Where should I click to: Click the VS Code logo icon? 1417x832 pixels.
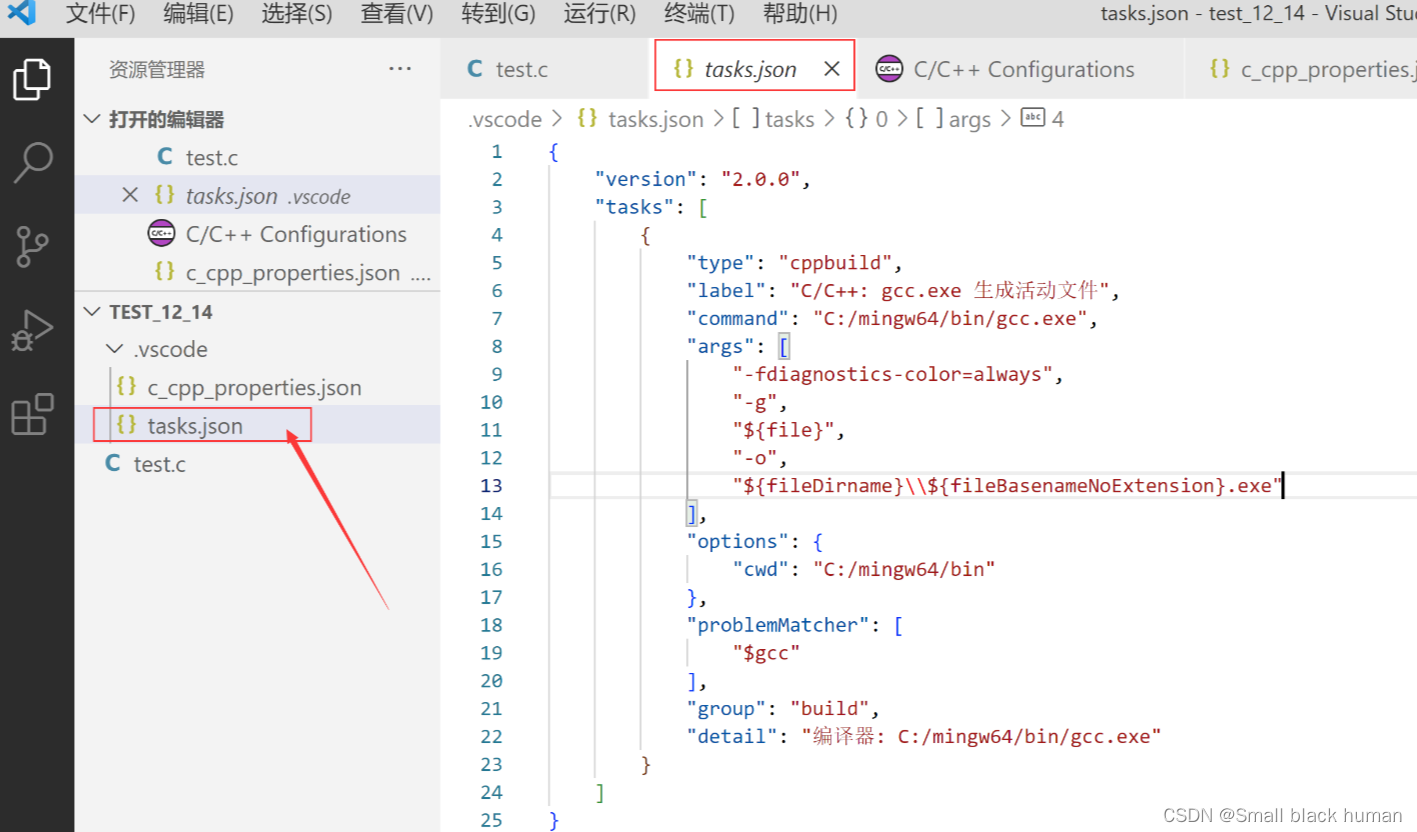coord(21,14)
